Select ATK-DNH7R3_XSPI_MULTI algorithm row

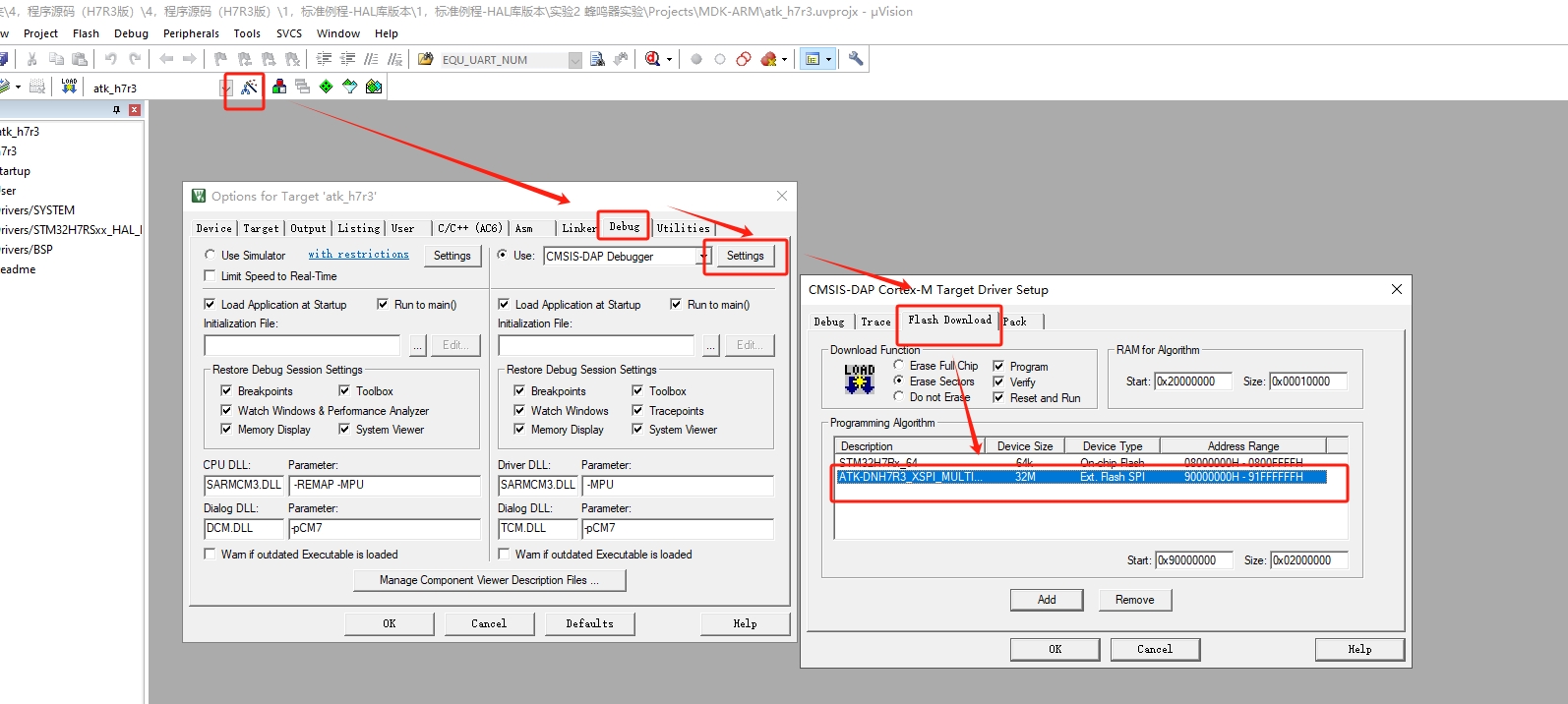1082,477
